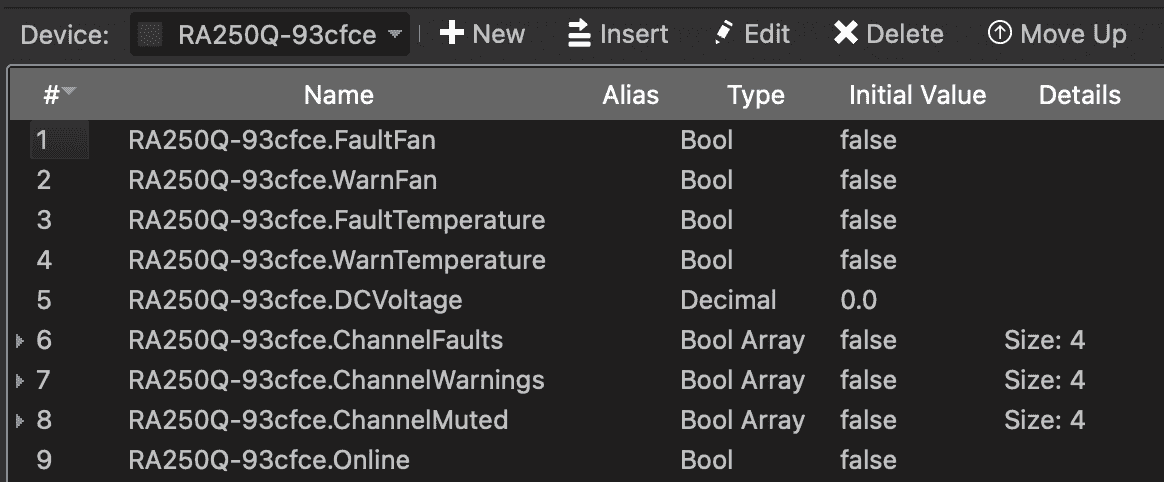Viewport: 1164px width, 482px height.
Task: Select the DCVoltage variable row
Action: [x=295, y=300]
